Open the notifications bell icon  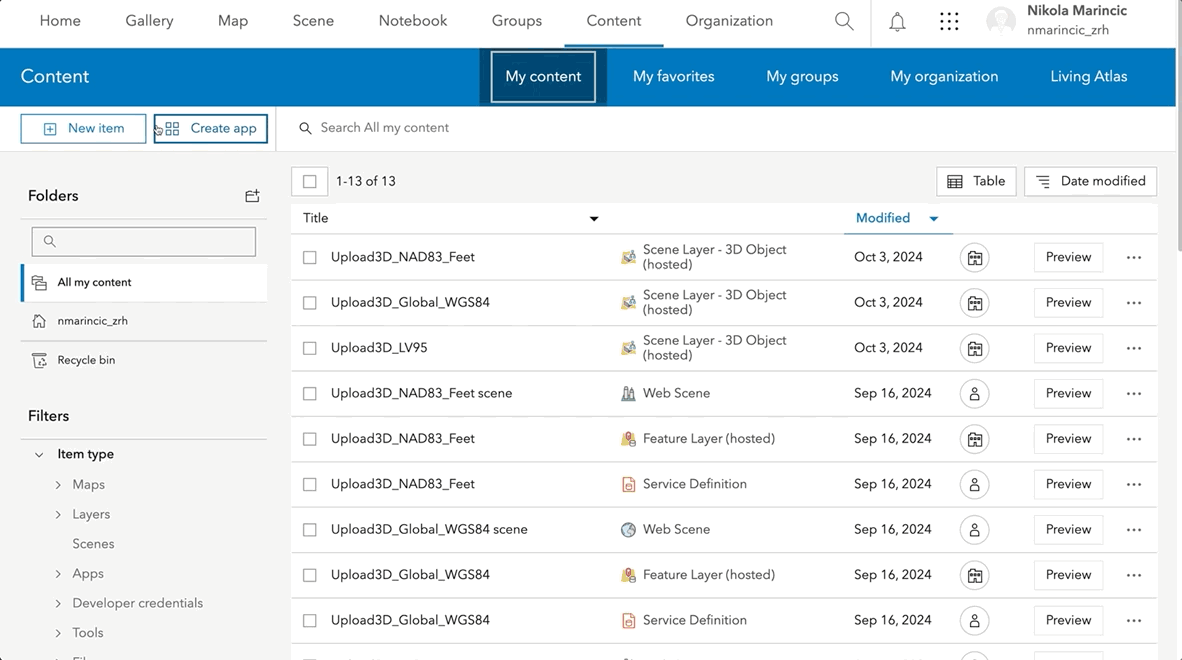(897, 22)
